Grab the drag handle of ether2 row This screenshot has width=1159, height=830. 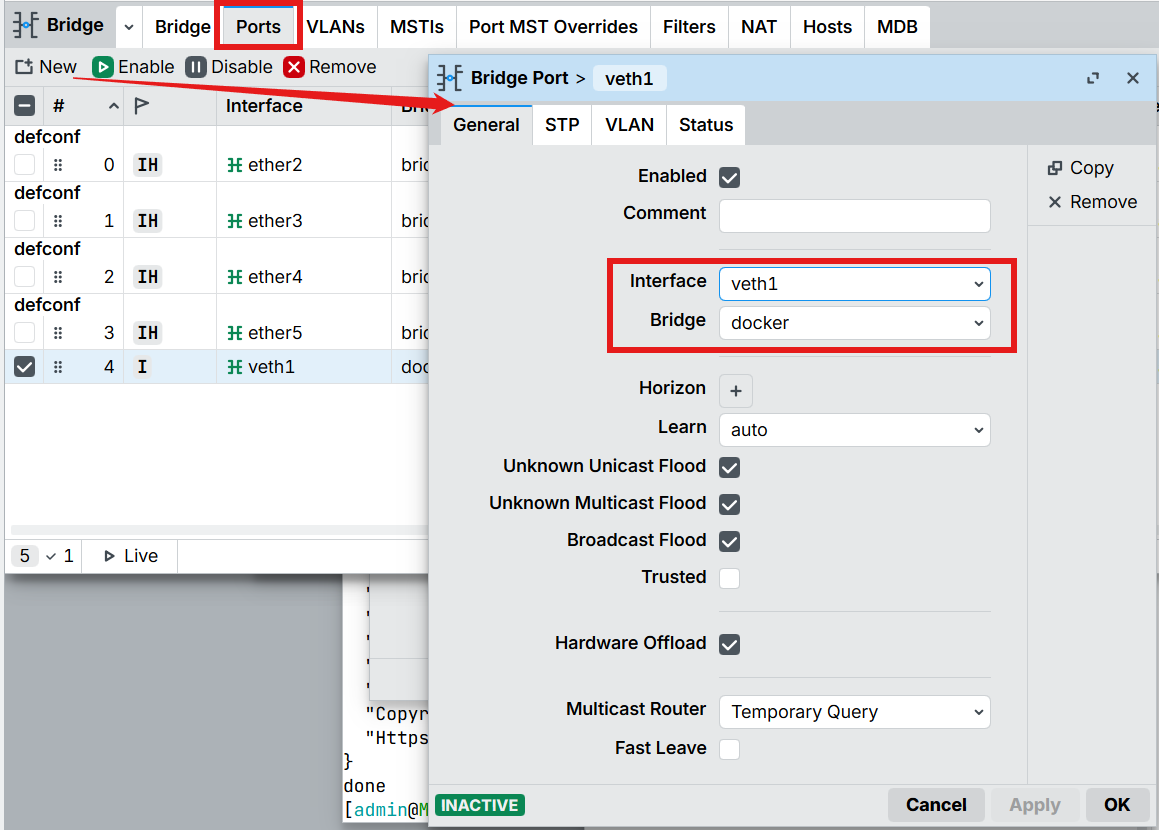click(x=58, y=165)
